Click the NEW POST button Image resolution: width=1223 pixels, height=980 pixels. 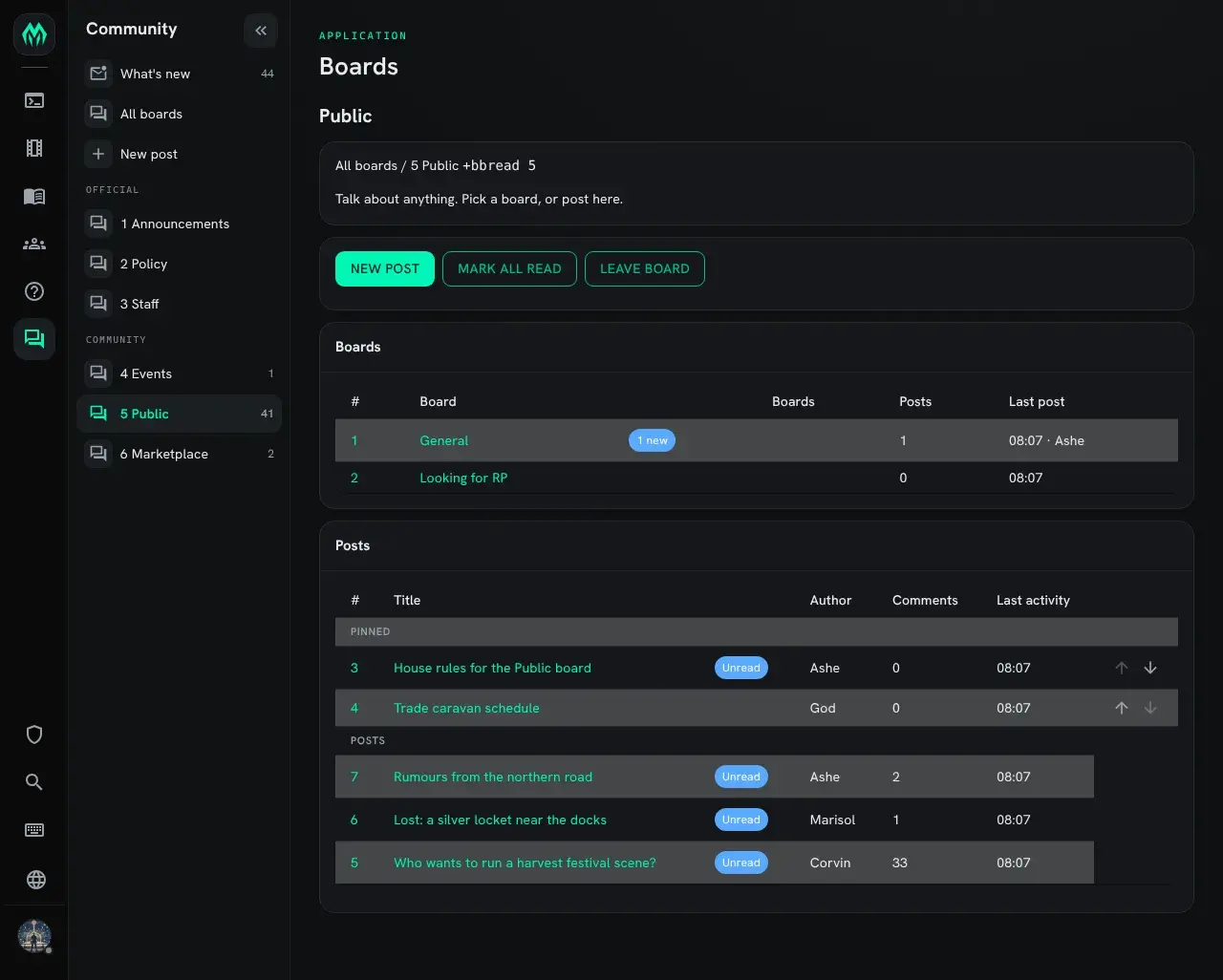(x=385, y=268)
